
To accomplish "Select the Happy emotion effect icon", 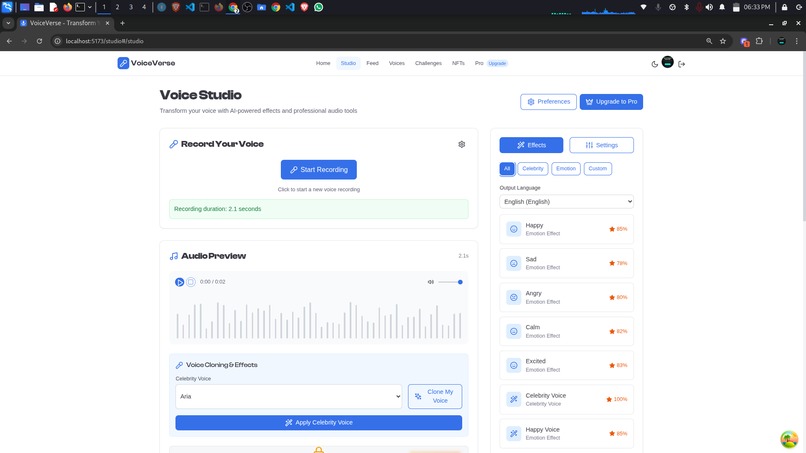I will pos(514,229).
